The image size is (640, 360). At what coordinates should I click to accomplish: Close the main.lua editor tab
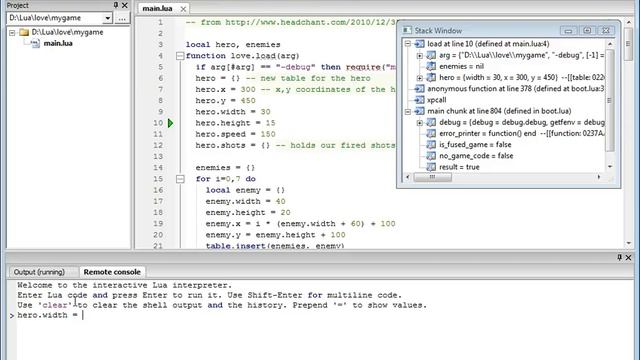coord(183,9)
